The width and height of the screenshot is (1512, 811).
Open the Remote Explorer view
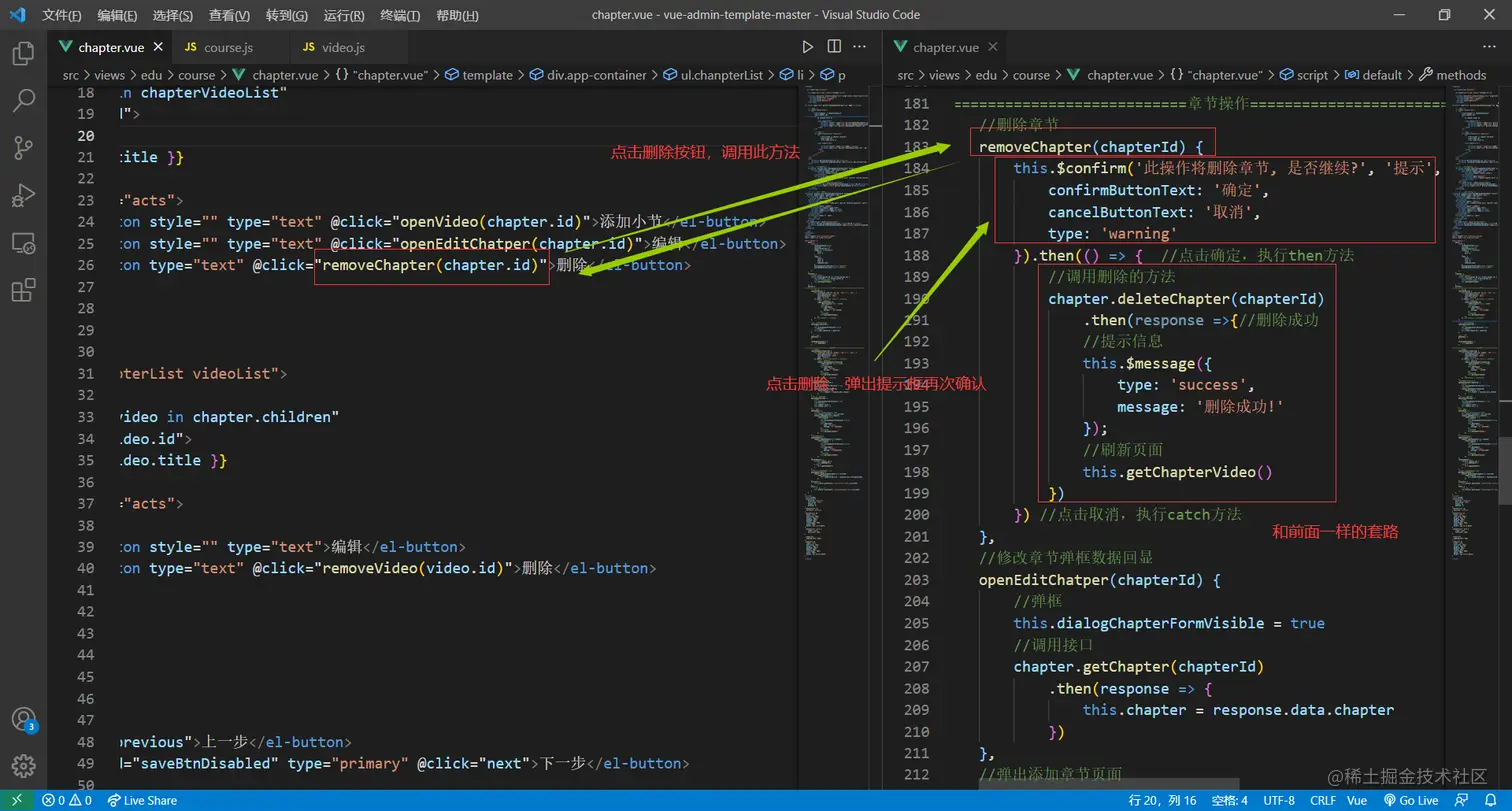tap(23, 243)
